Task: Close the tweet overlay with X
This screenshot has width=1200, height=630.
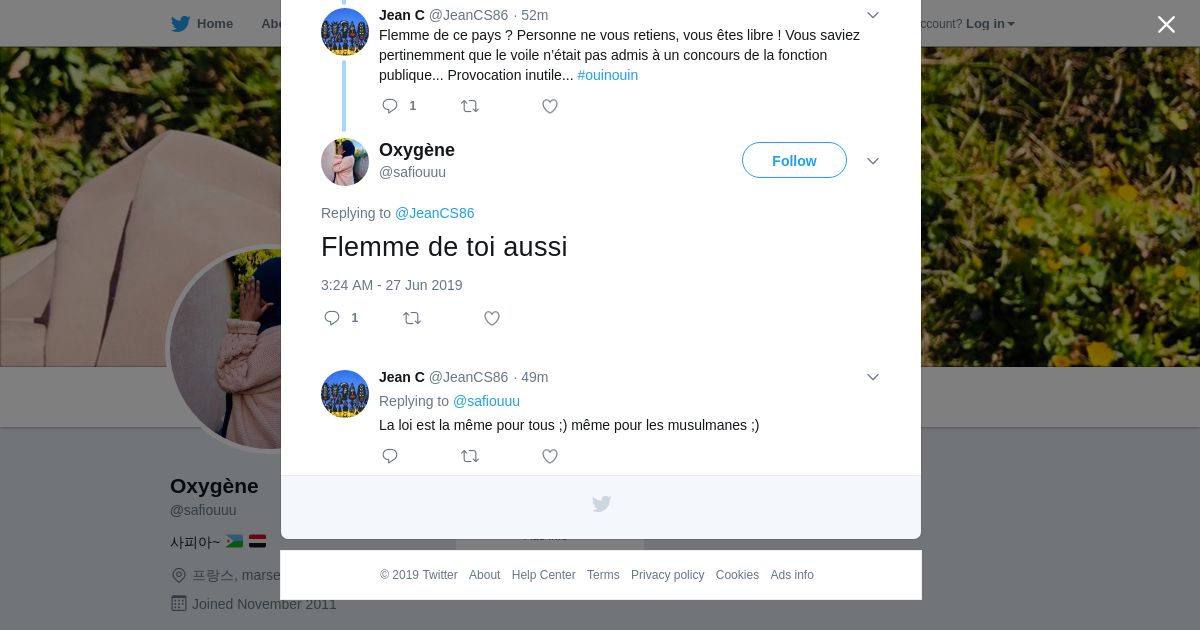Action: point(1166,25)
